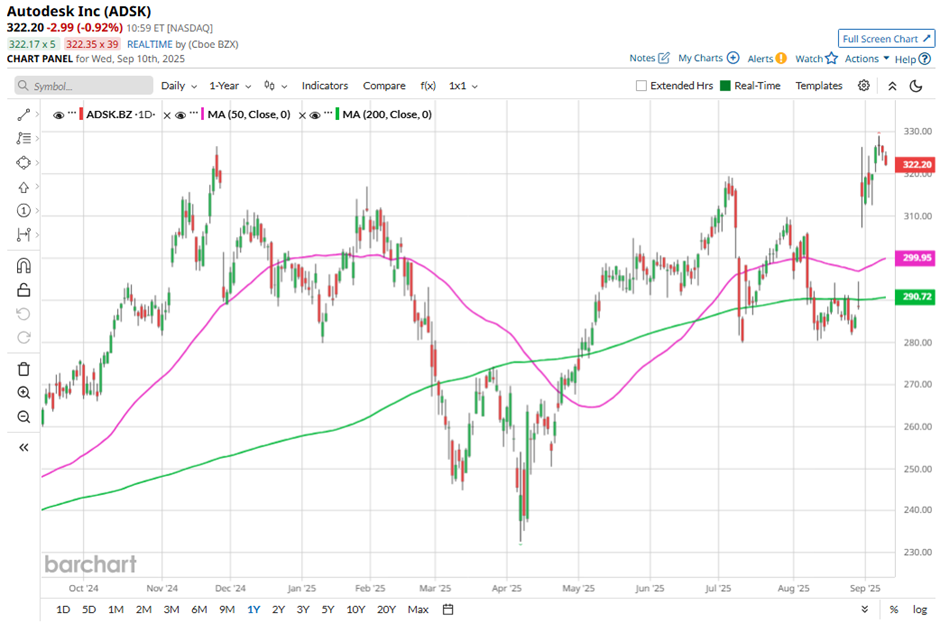940x623 pixels.
Task: Open MA 200 indicator options menu
Action: tap(329, 112)
